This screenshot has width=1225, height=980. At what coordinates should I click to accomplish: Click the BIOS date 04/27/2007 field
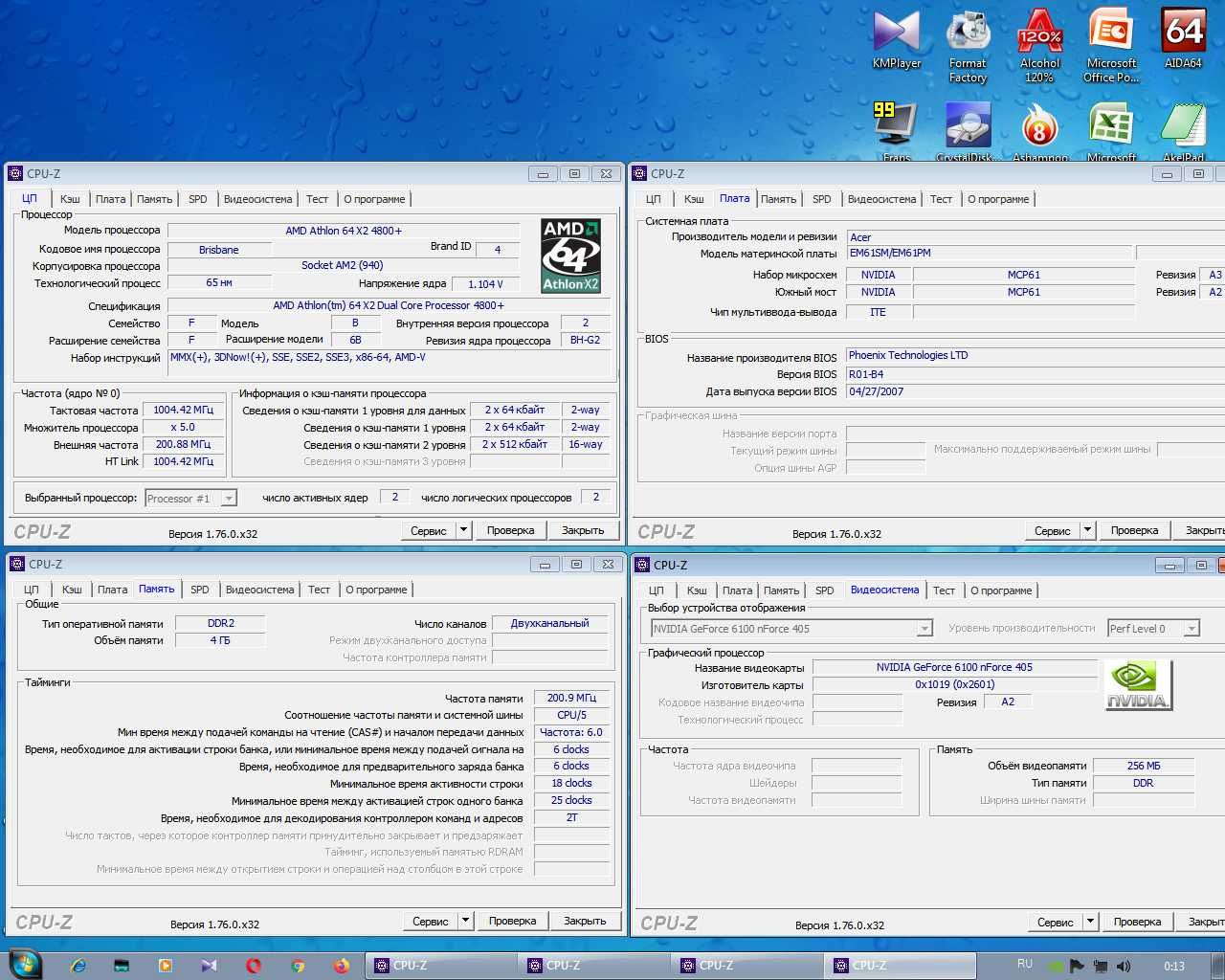click(x=1036, y=391)
